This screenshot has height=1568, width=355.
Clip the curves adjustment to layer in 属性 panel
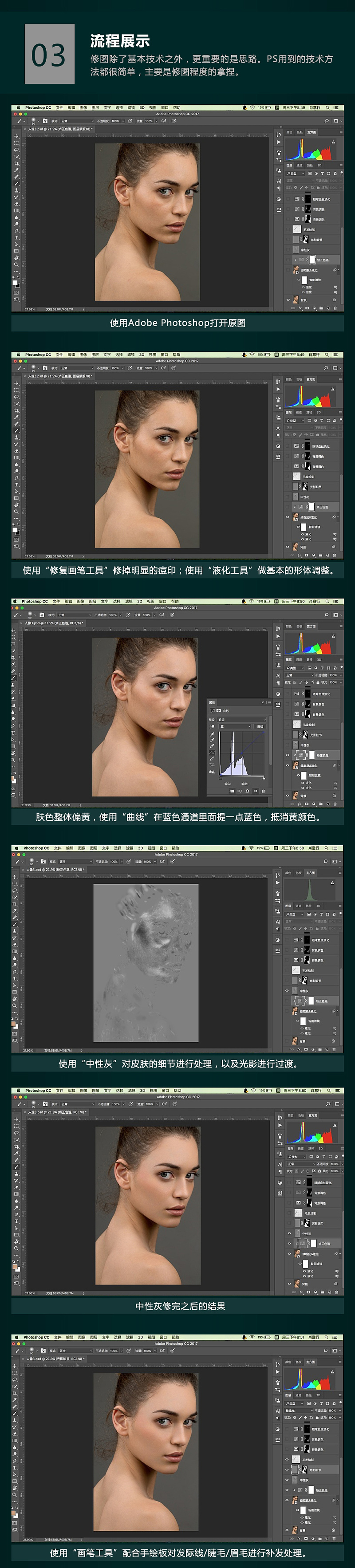click(x=232, y=791)
